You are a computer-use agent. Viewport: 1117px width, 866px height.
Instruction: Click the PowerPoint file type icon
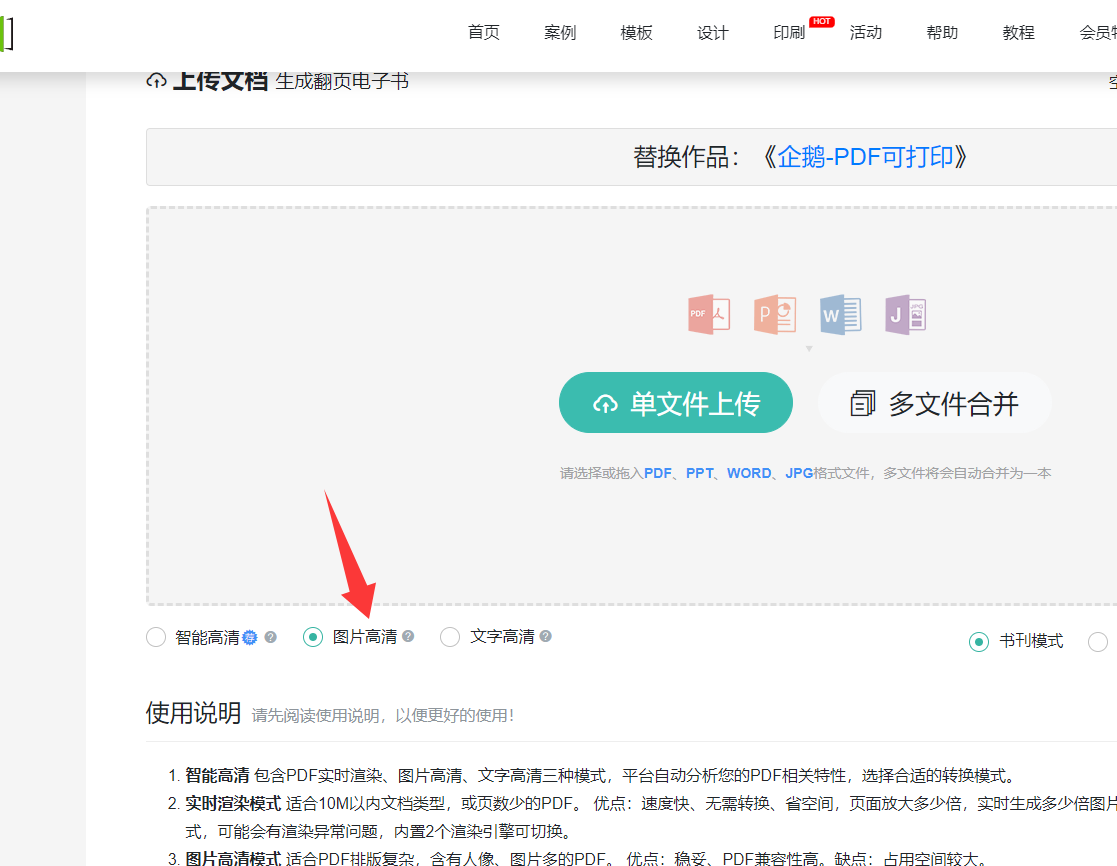(774, 315)
